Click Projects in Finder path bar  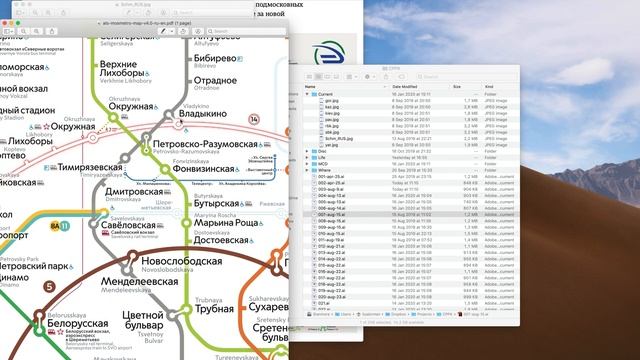tap(421, 314)
